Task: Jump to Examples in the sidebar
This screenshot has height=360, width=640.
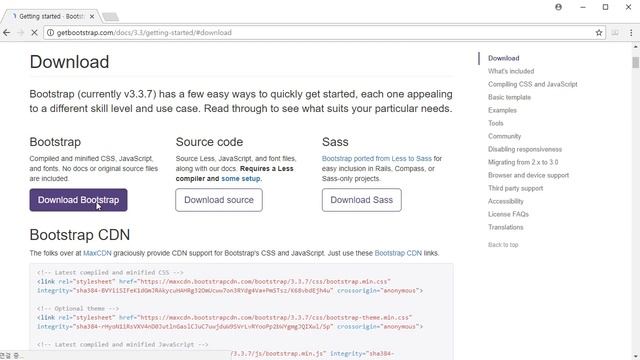Action: 502,110
